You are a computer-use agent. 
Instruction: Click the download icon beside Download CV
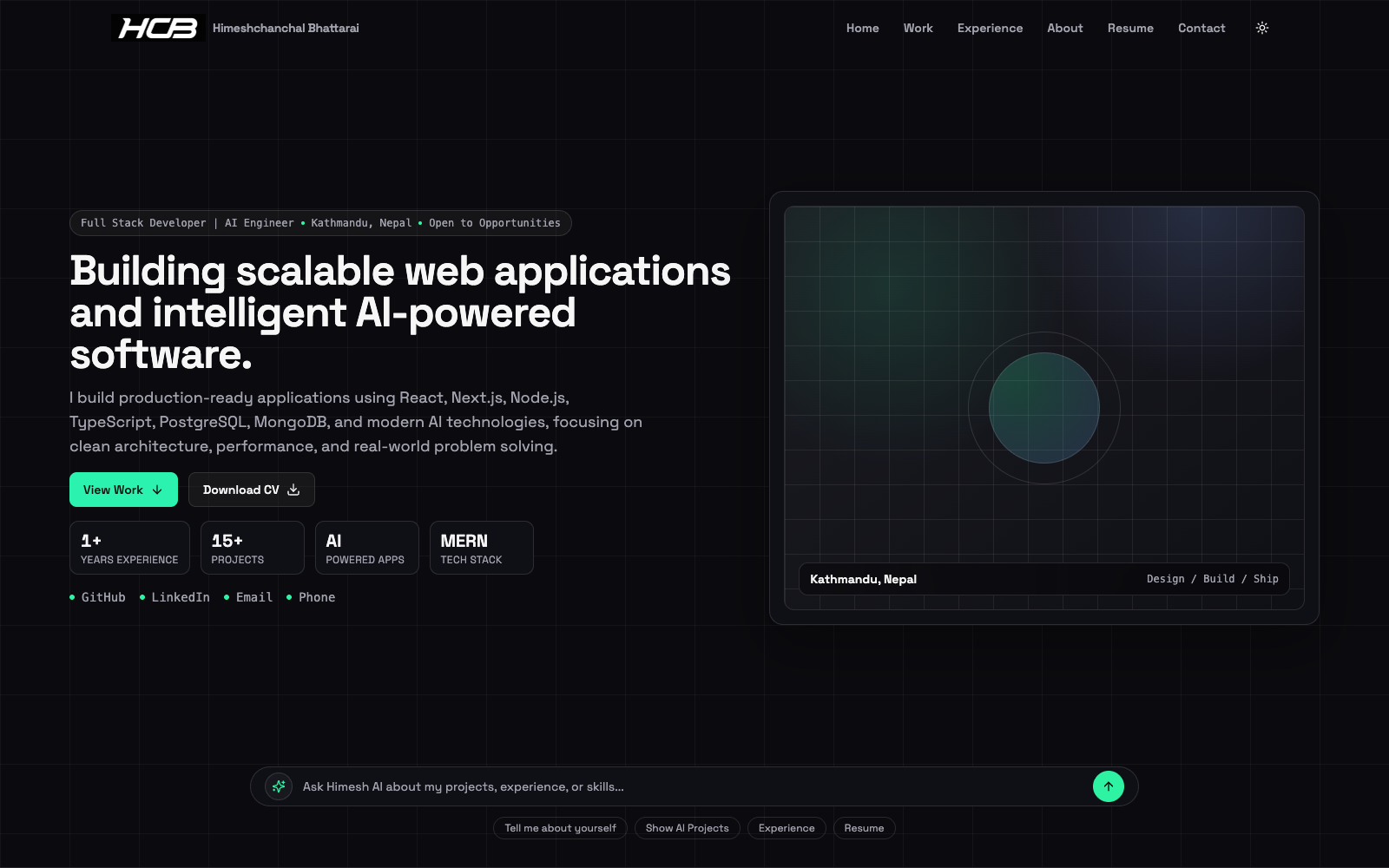[x=293, y=490]
